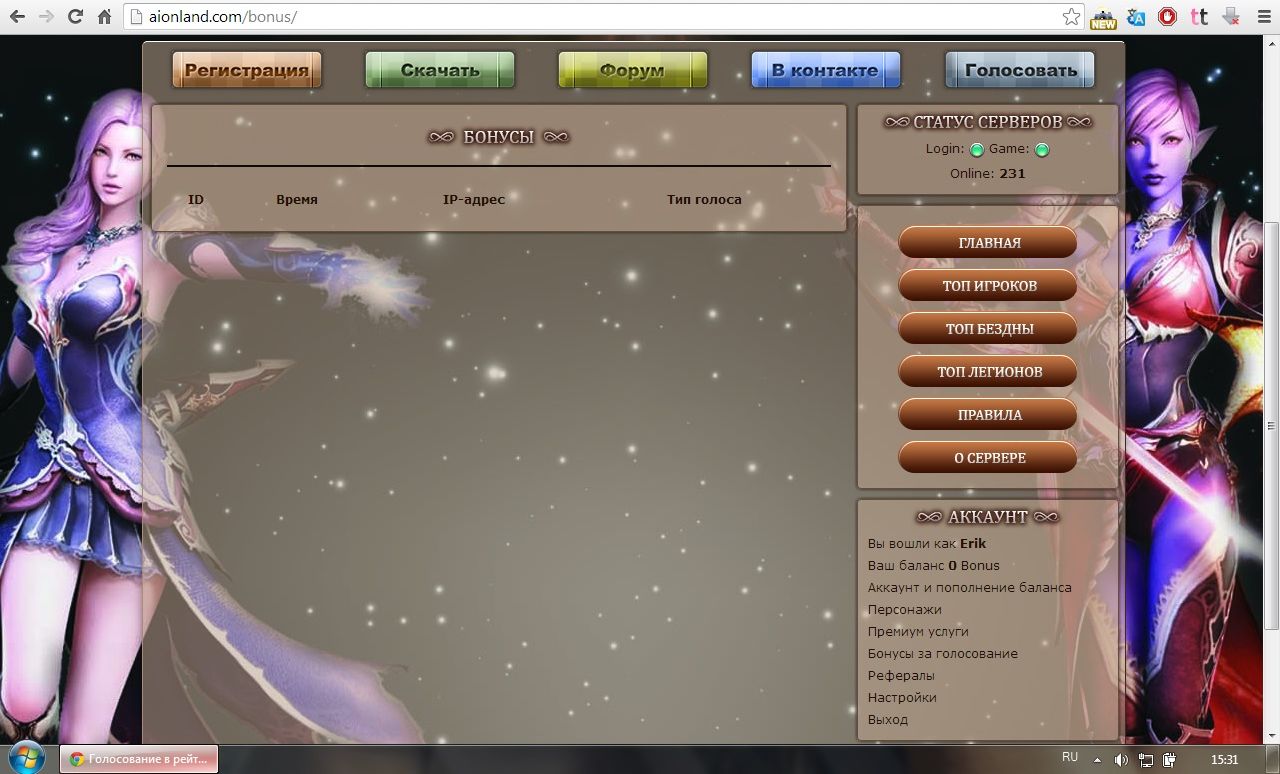
Task: Go back with the browser back arrow
Action: click(x=17, y=17)
